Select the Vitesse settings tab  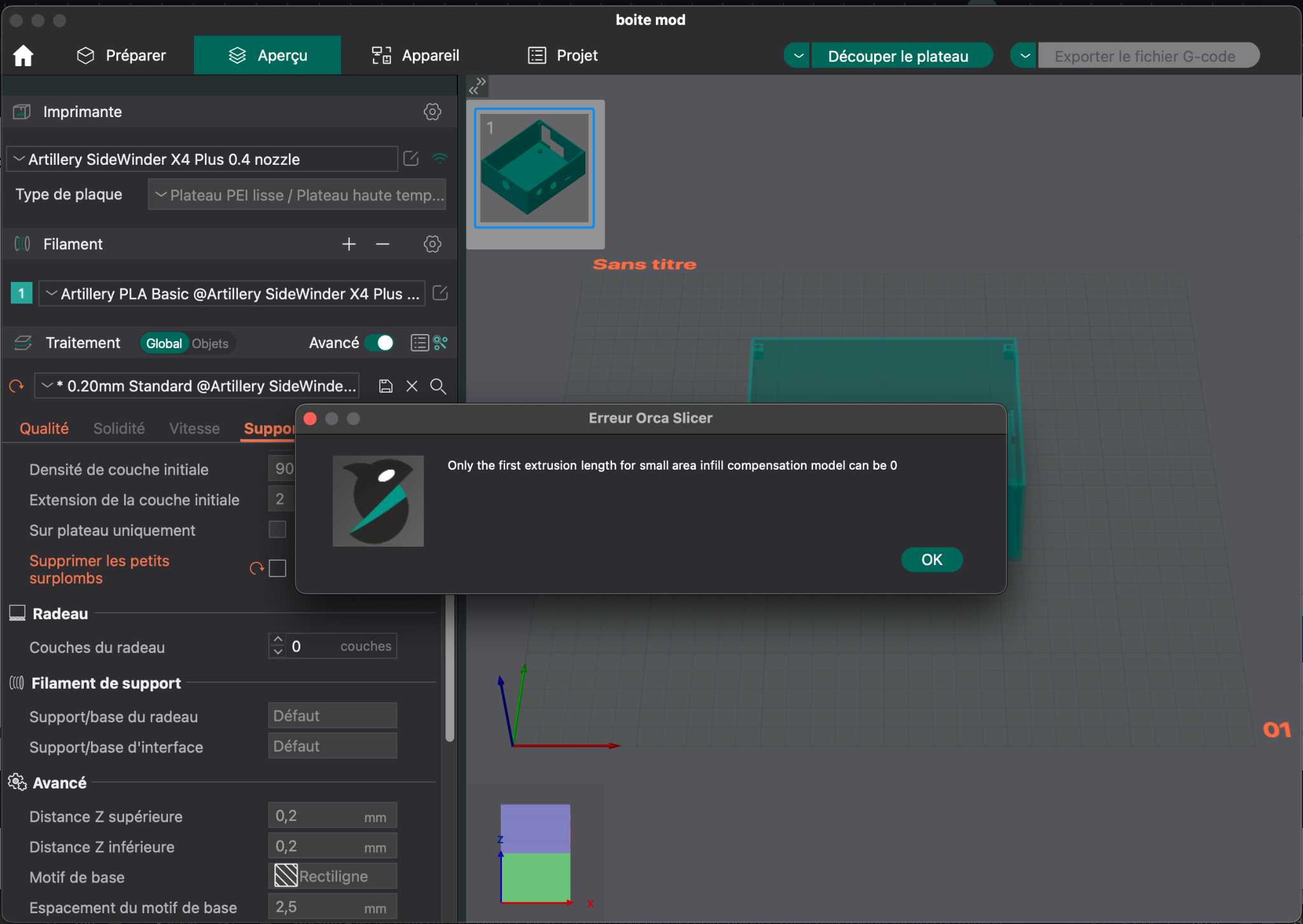[x=194, y=428]
